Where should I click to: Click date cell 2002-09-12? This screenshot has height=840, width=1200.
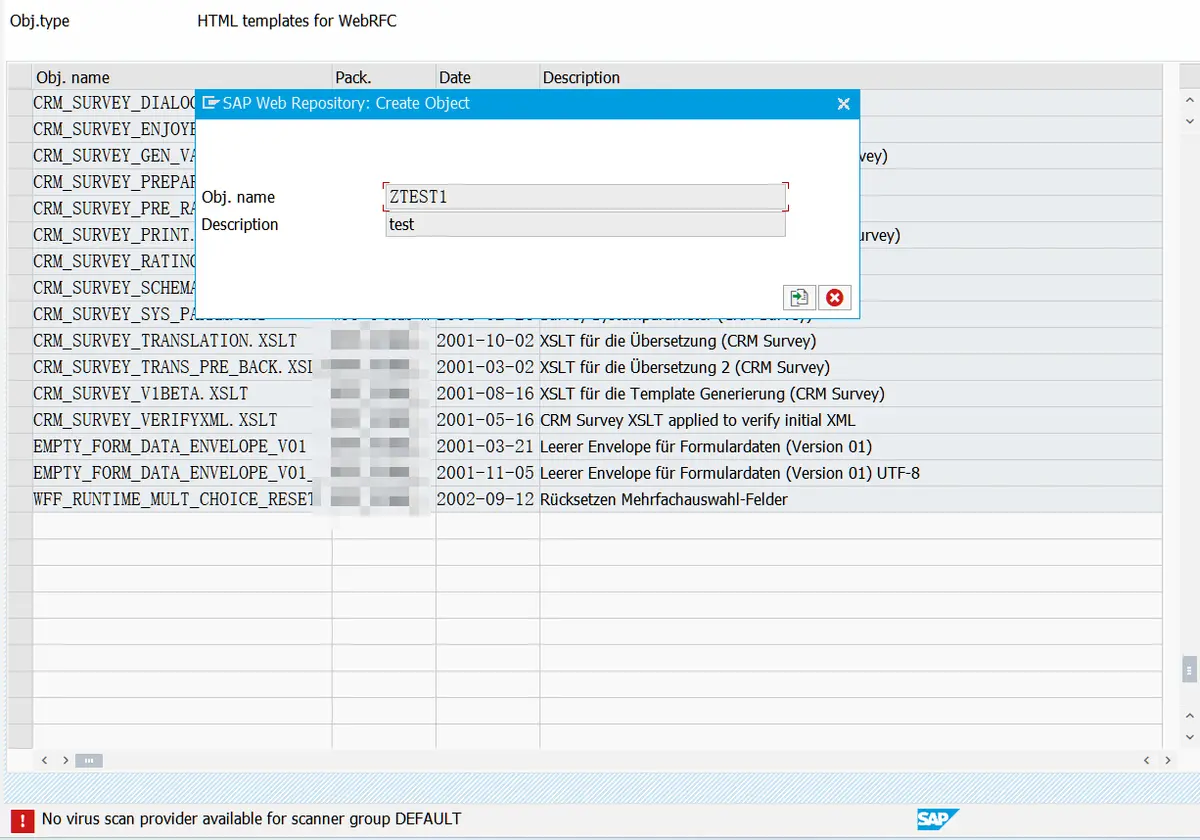(486, 499)
